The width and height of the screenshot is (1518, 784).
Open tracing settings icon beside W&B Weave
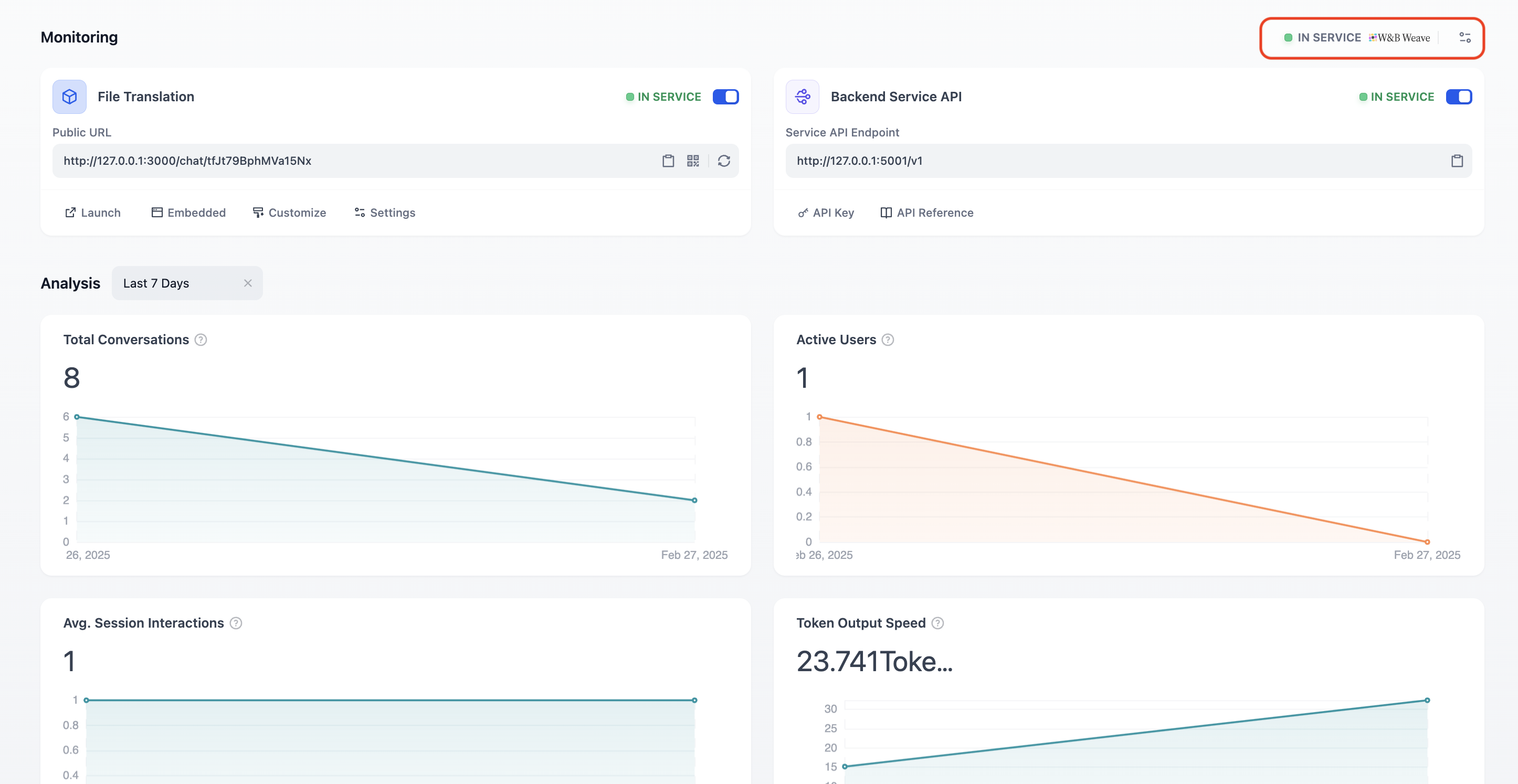(x=1465, y=38)
